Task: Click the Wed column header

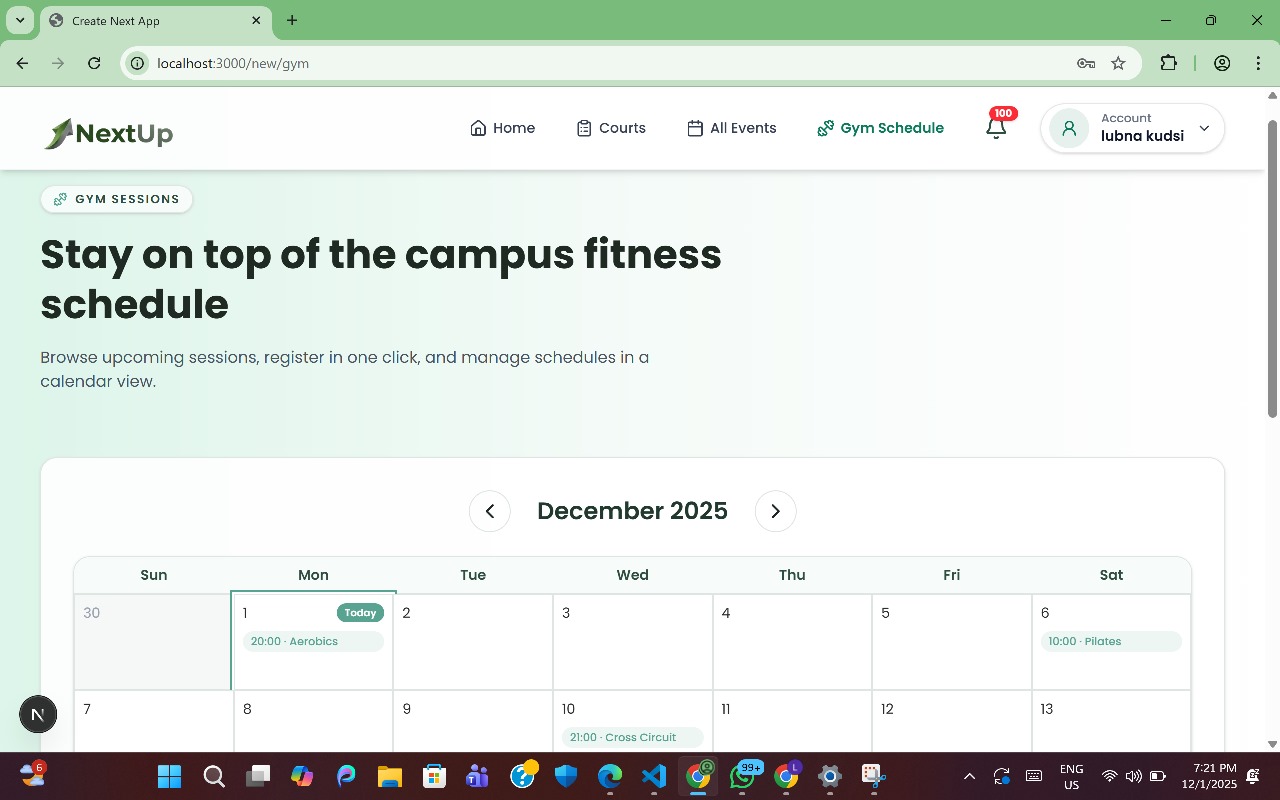Action: tap(632, 575)
